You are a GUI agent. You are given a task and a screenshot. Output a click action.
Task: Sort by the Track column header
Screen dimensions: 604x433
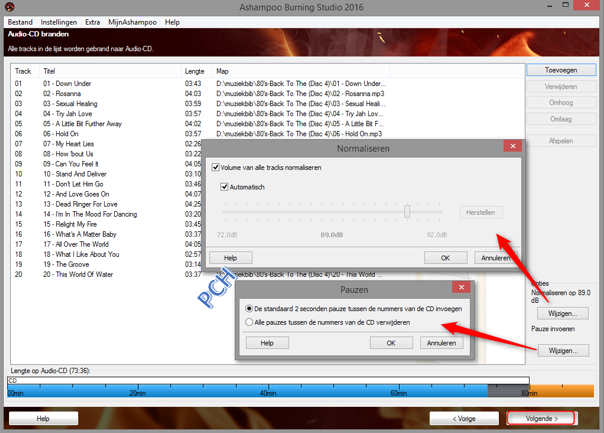click(x=23, y=71)
